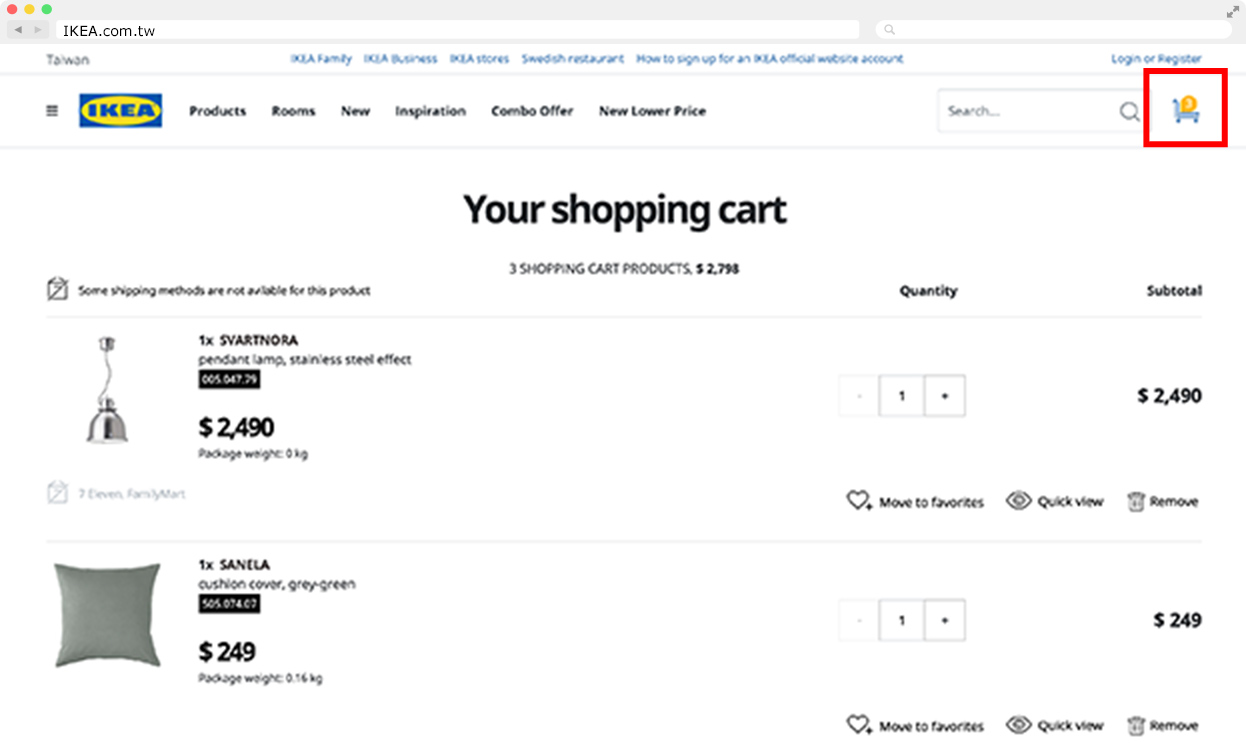Click the SVARTNORA lamp thumbnail
This screenshot has height=756, width=1246.
tap(106, 391)
